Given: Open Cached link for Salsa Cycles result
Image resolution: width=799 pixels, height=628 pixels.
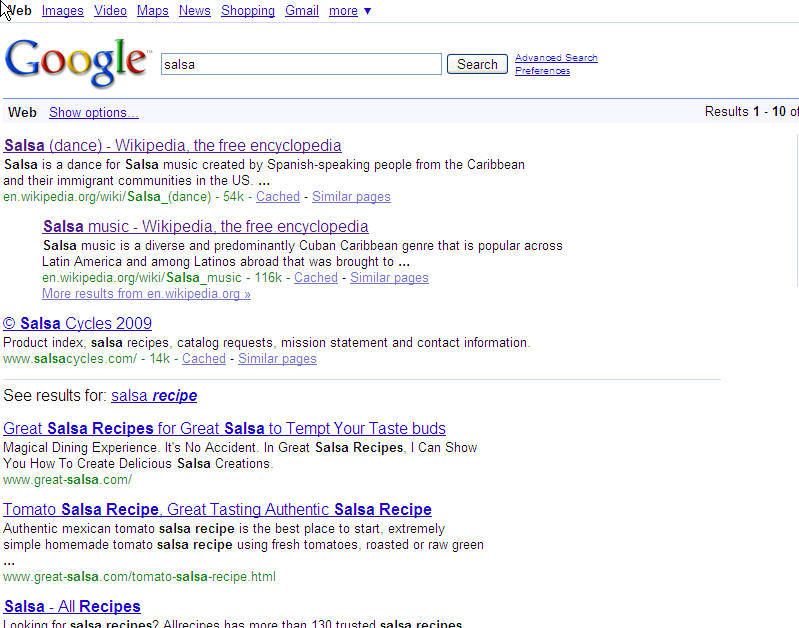Looking at the screenshot, I should (x=204, y=359).
